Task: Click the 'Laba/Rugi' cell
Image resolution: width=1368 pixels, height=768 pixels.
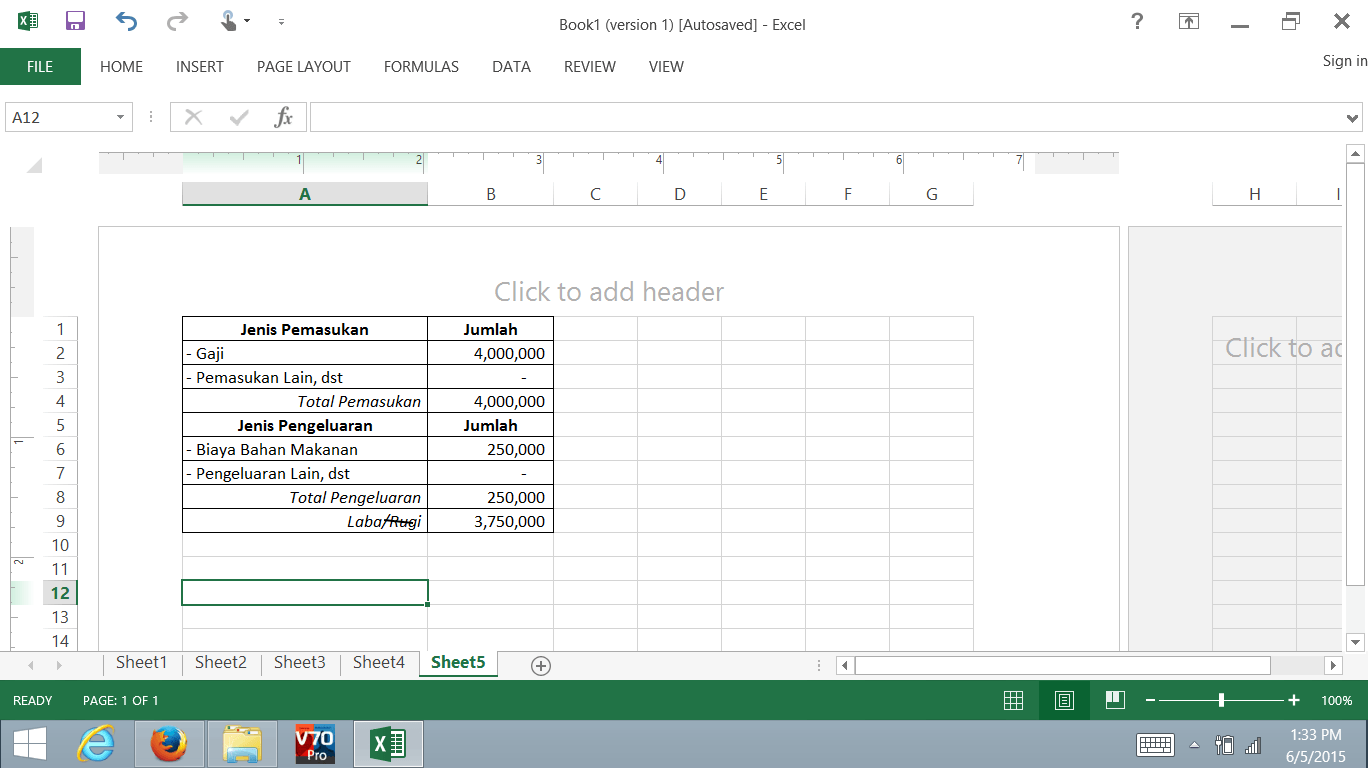Action: click(x=305, y=521)
